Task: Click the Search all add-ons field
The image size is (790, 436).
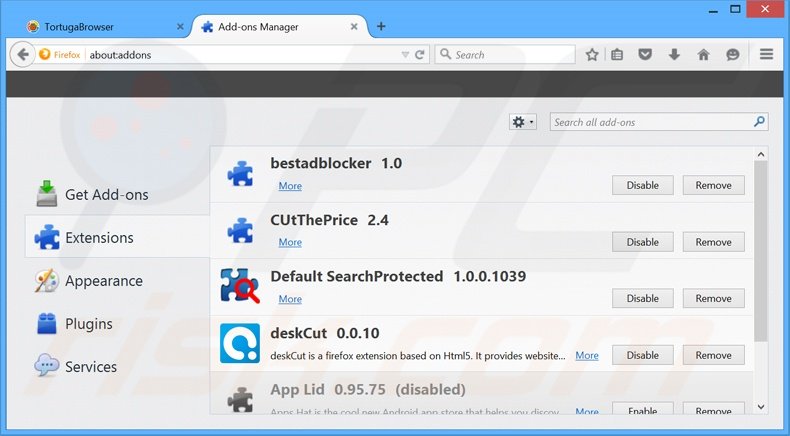Action: point(659,122)
